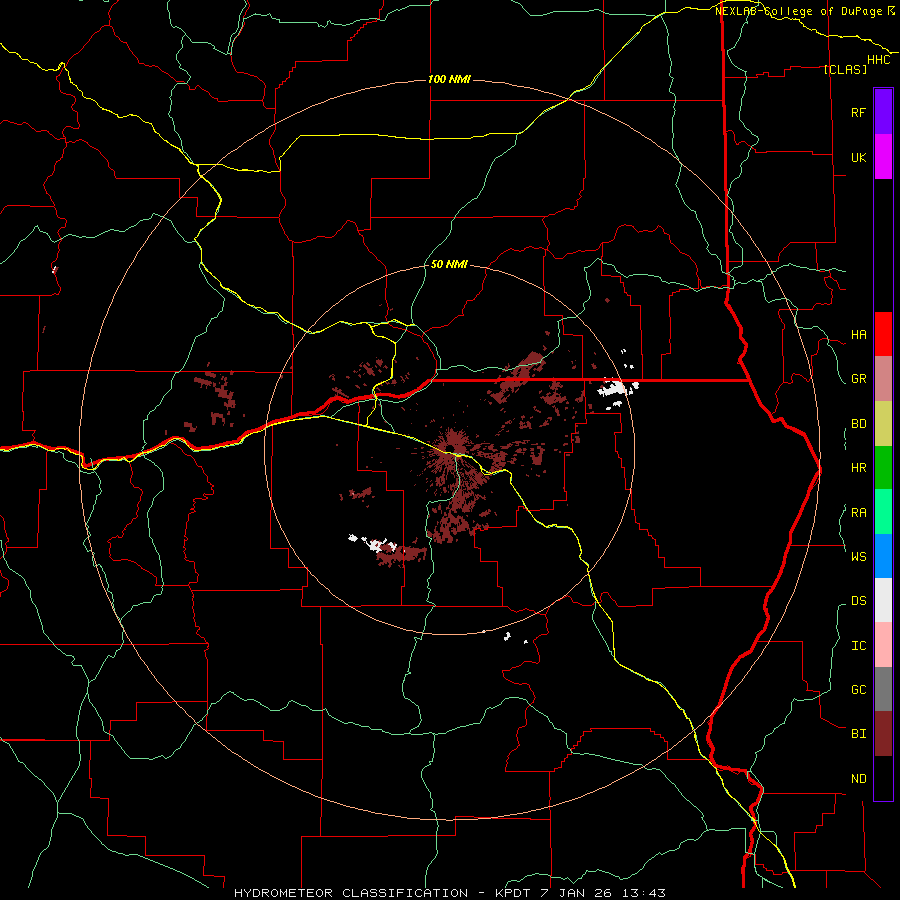Click the BI legend label
Viewport: 900px width, 900px height.
pyautogui.click(x=858, y=734)
